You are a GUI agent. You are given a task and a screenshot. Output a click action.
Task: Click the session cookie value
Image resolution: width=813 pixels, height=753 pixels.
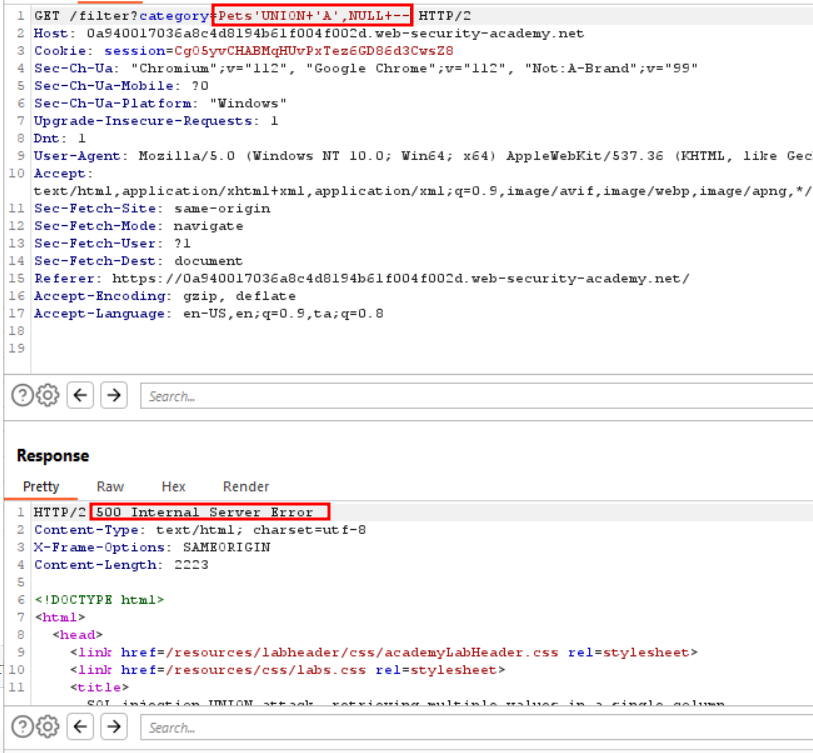(x=314, y=51)
